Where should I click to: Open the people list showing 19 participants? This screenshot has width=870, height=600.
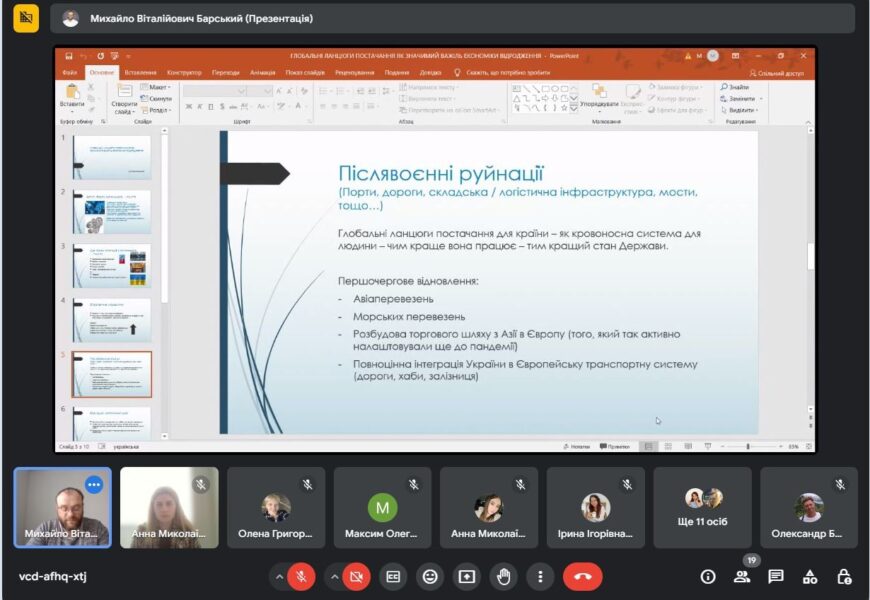point(742,576)
